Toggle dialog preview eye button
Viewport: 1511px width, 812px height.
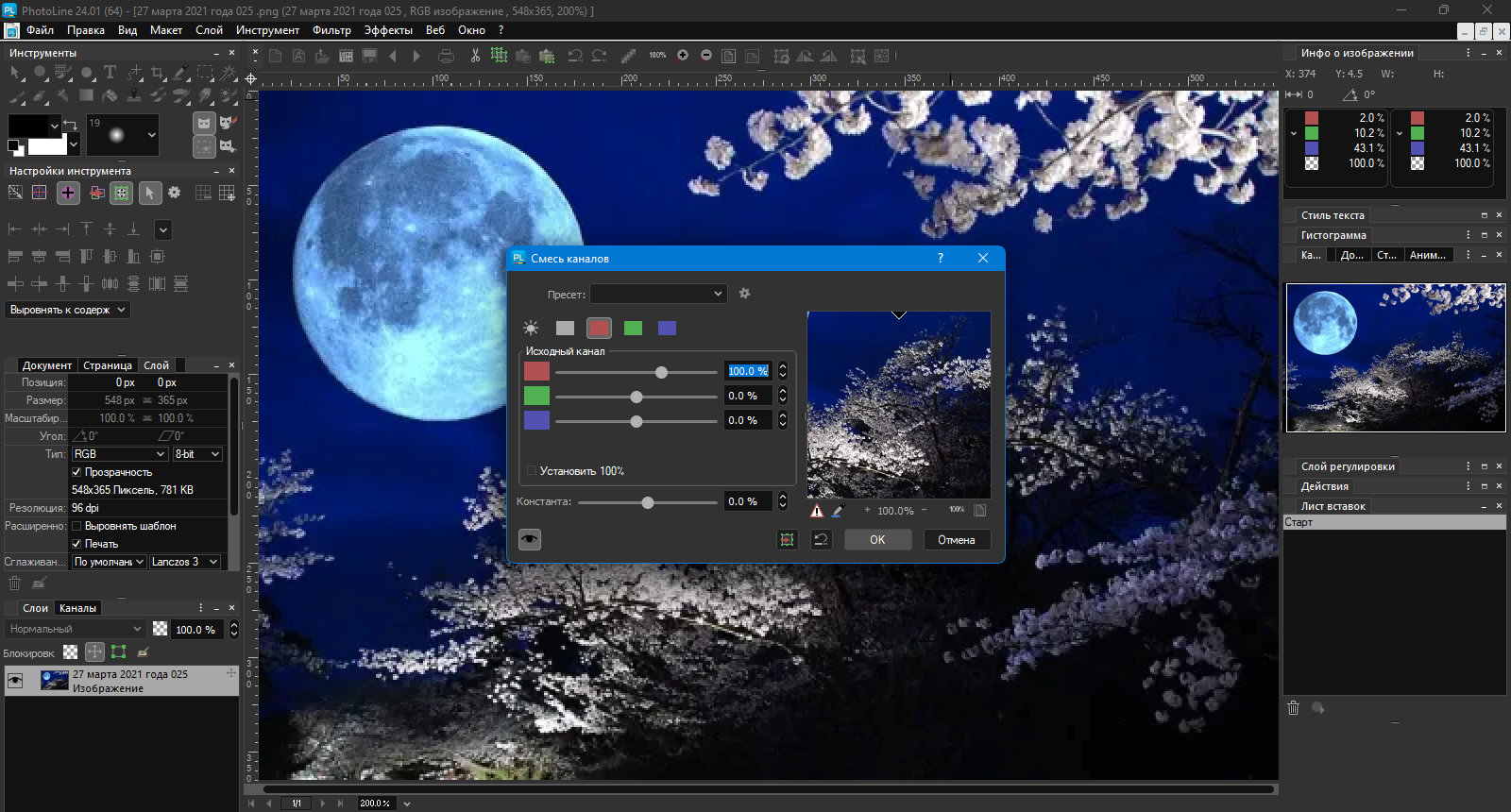(x=530, y=540)
